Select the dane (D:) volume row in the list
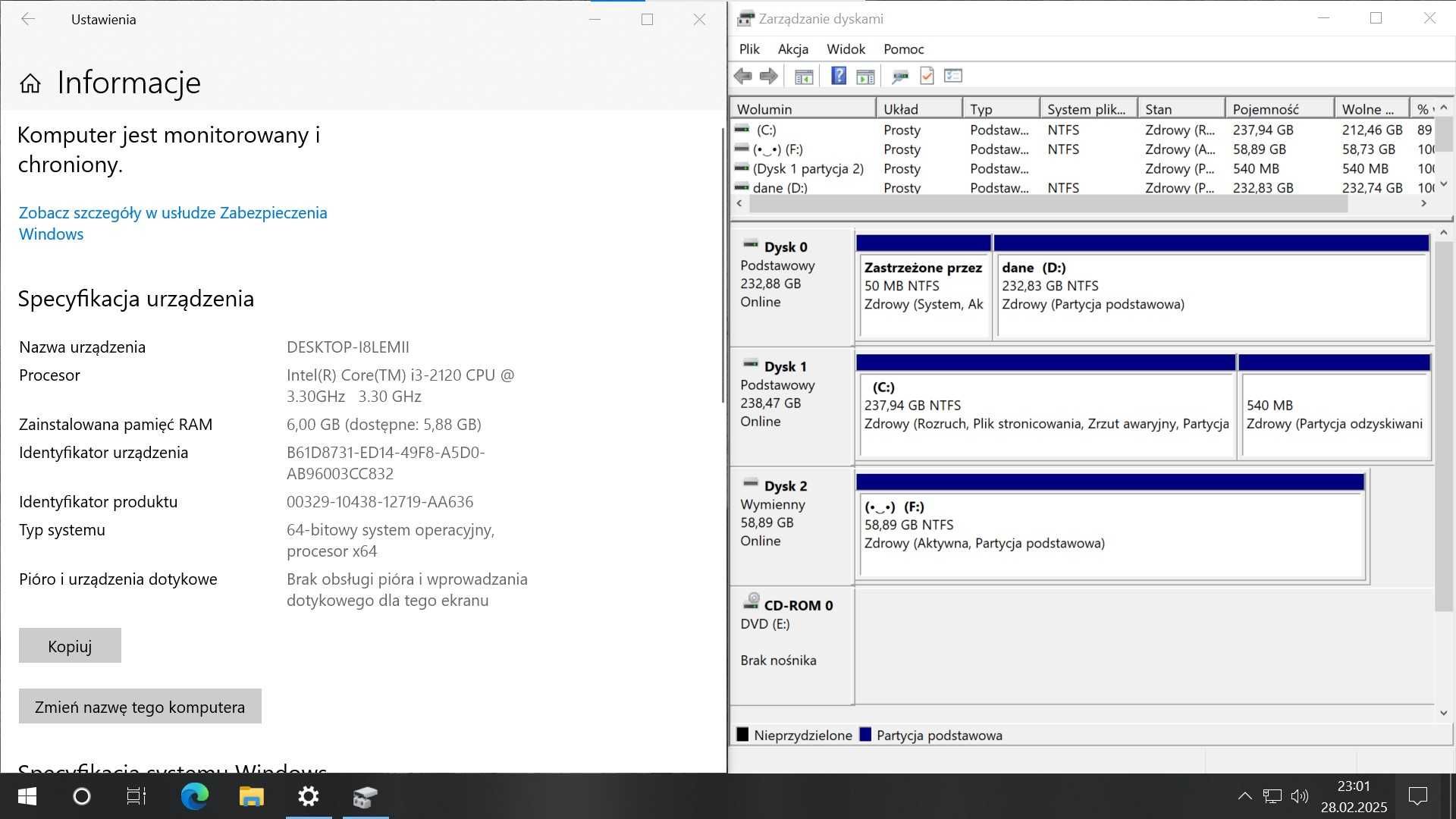Viewport: 1456px width, 819px height. click(x=1083, y=187)
